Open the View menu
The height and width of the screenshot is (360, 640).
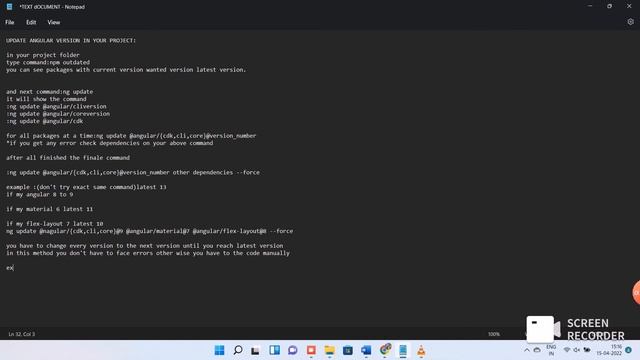(x=53, y=22)
